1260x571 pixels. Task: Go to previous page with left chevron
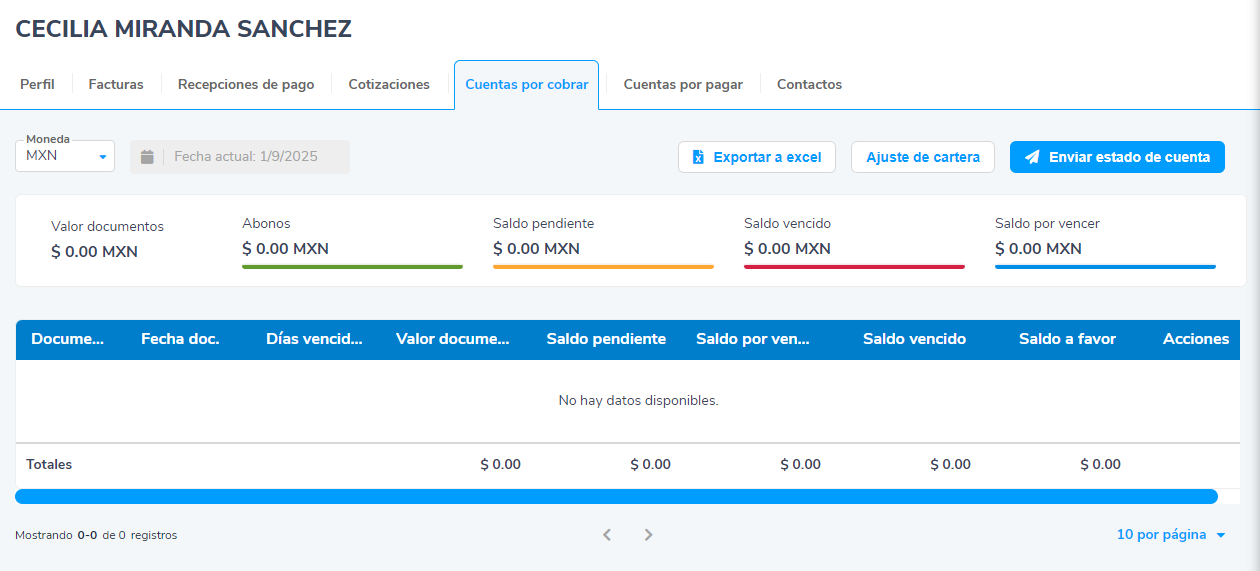[x=607, y=535]
